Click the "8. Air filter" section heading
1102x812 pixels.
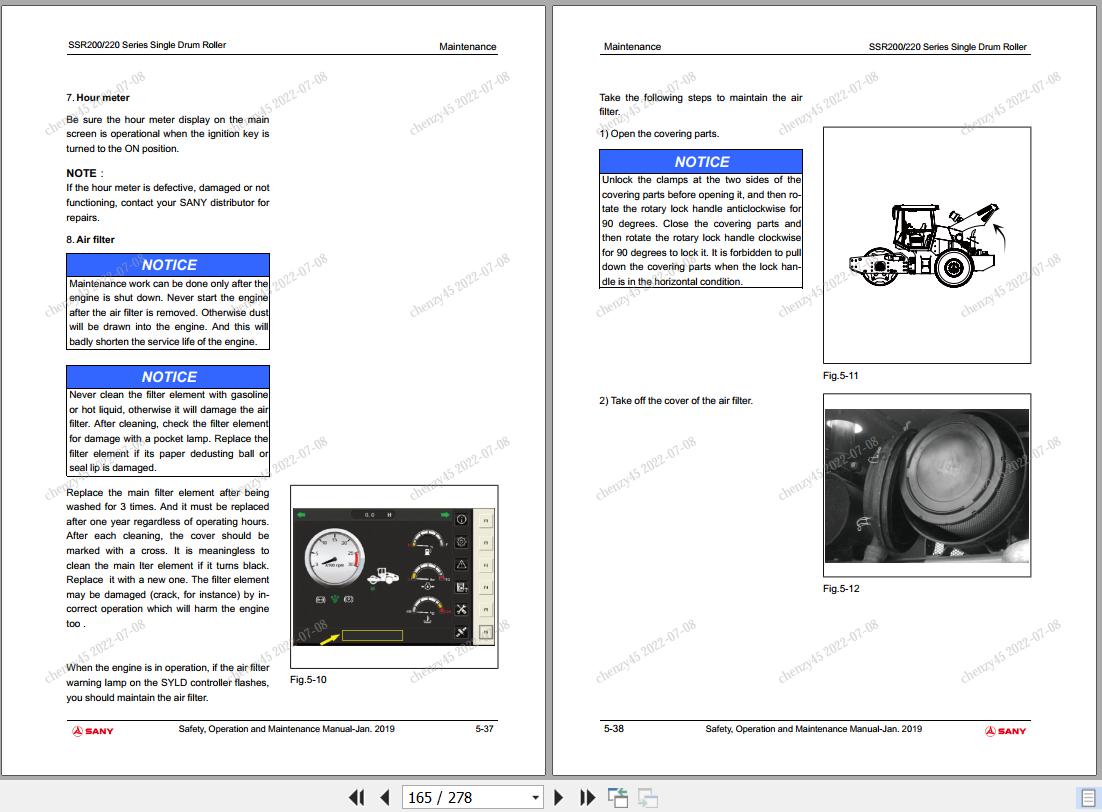pos(91,240)
